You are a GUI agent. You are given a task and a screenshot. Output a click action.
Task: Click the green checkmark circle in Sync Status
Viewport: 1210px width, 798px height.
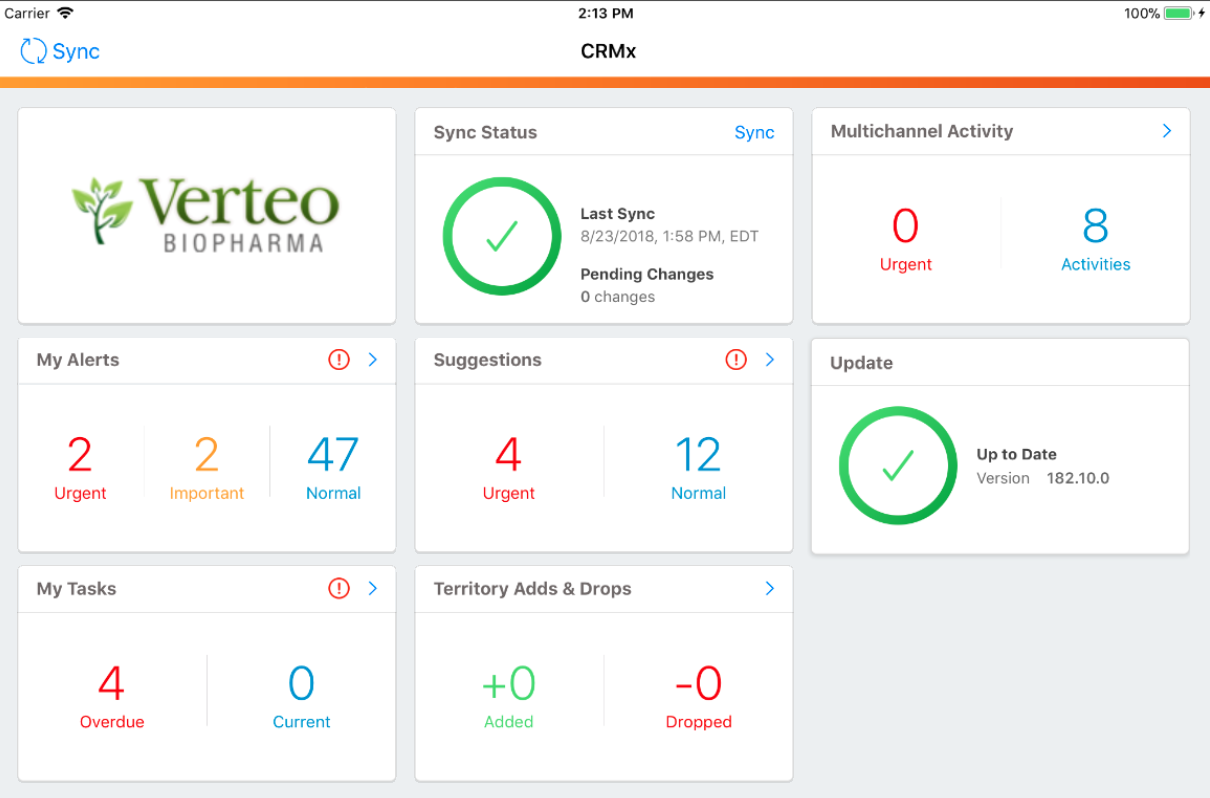[x=501, y=237]
